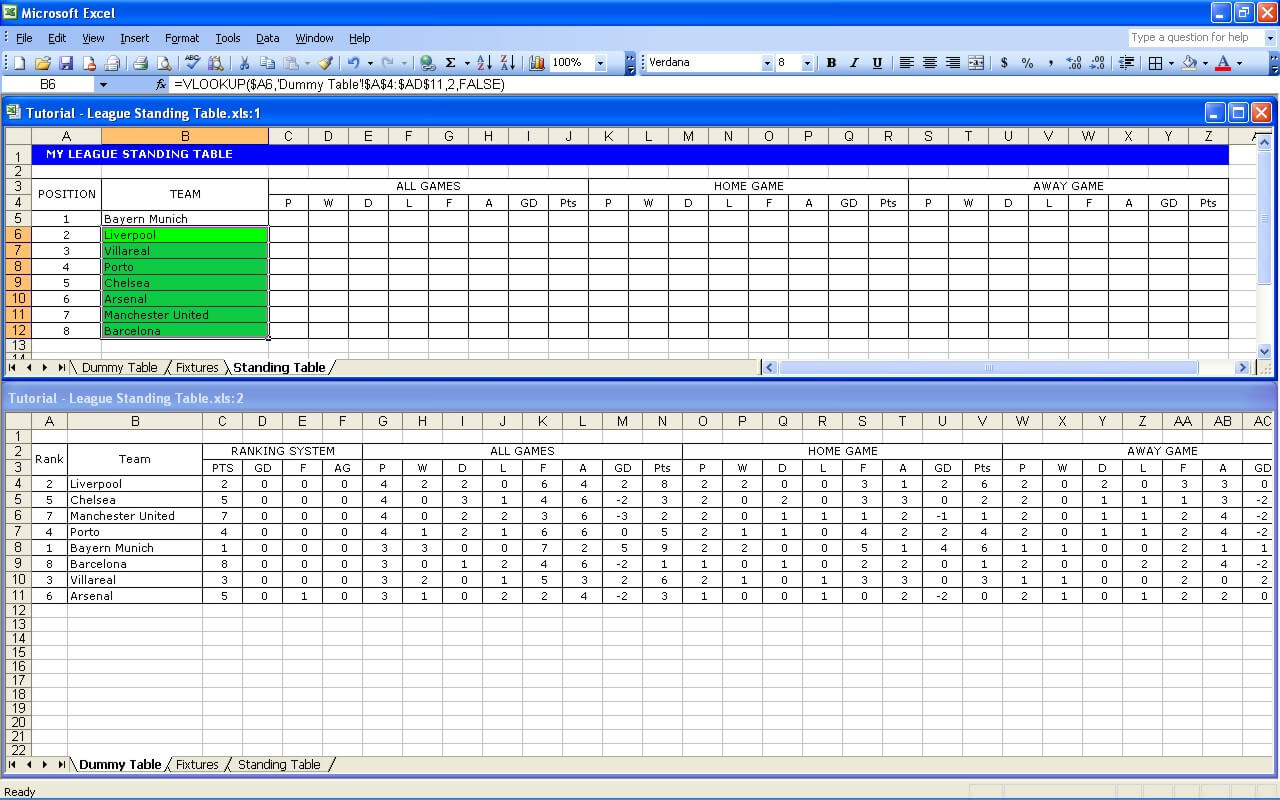Apply Percent style formatting
This screenshot has height=800, width=1280.
tap(1027, 63)
